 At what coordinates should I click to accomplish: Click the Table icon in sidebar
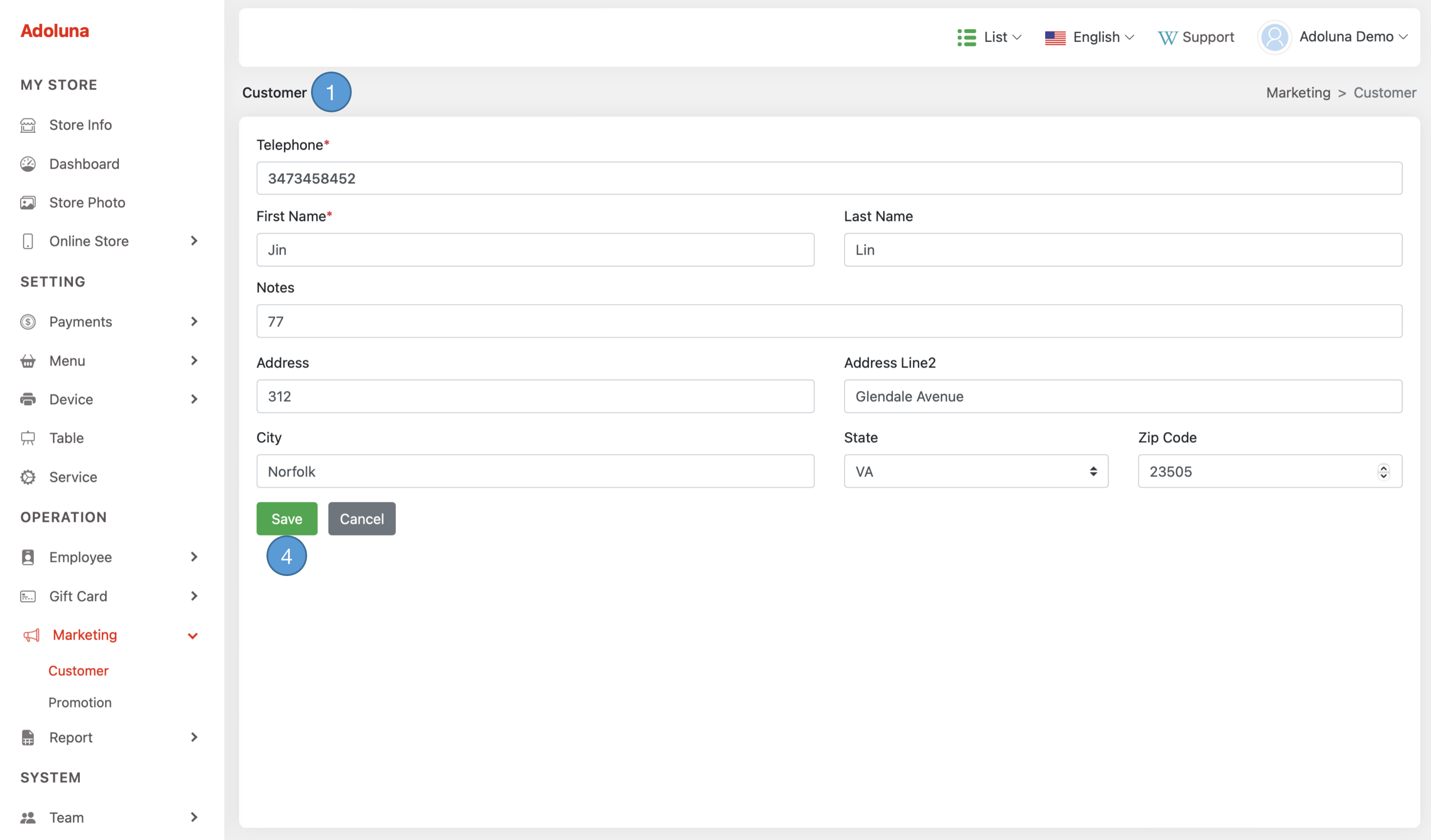28,438
